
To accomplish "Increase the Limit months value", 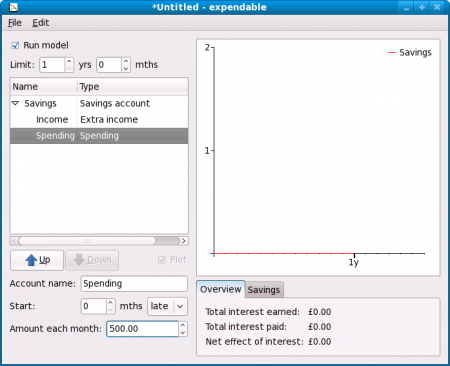I will (126, 61).
